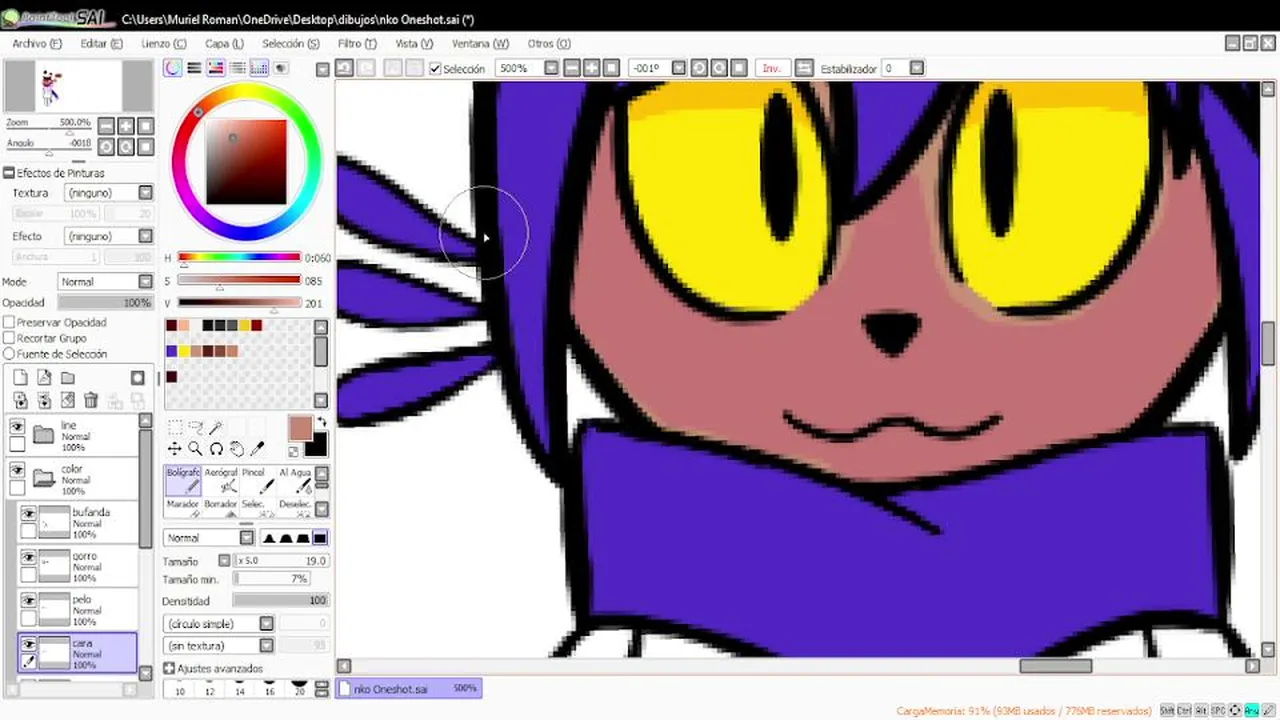Zoom out in the navigator panel
The image size is (1280, 720).
pos(107,125)
